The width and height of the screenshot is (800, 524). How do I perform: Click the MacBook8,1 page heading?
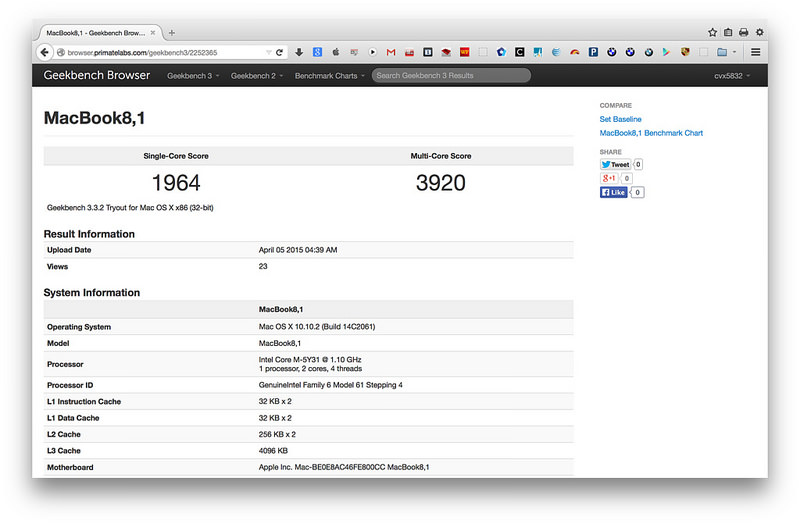tap(94, 118)
